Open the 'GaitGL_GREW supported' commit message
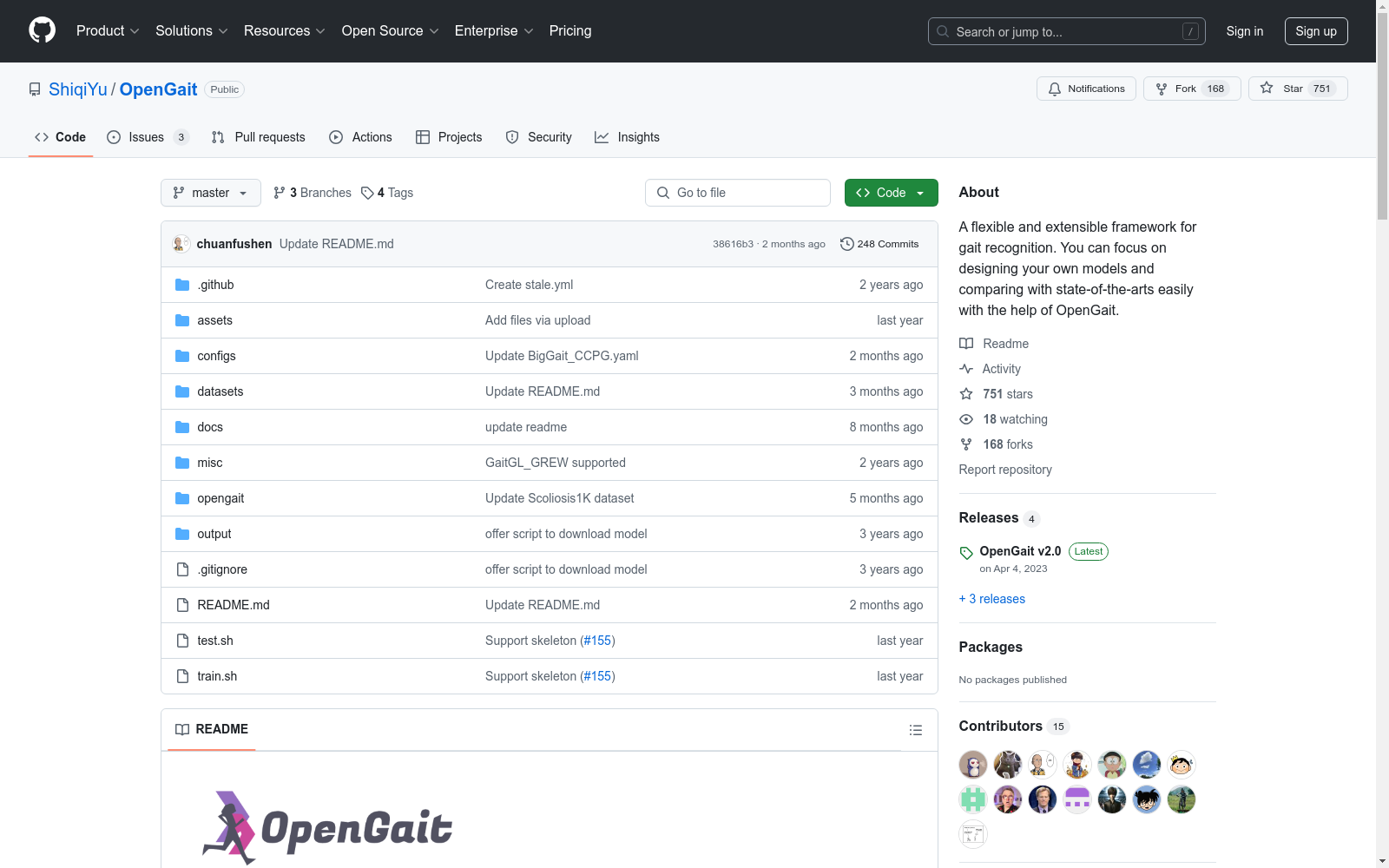 (556, 463)
